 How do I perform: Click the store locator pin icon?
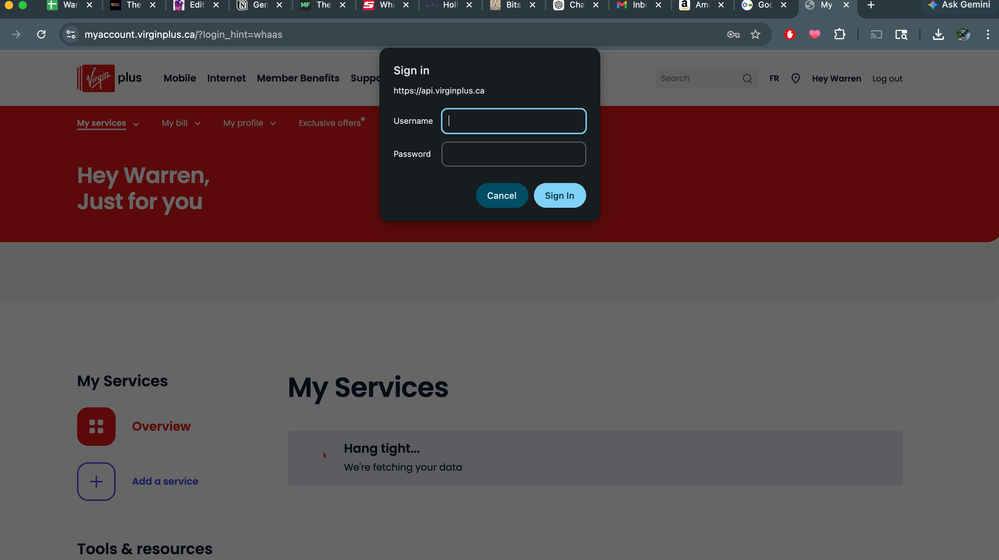796,78
